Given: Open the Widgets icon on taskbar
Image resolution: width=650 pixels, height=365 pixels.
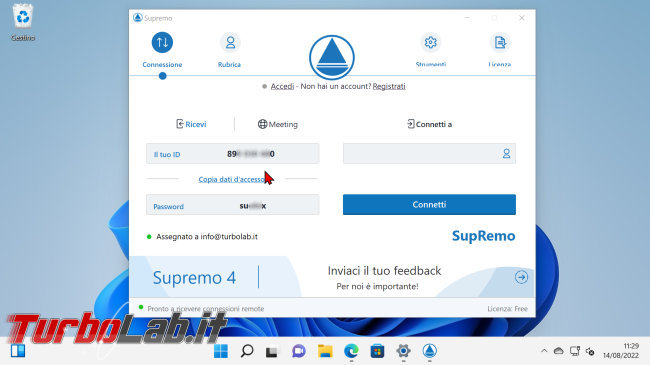Looking at the screenshot, I should [18, 351].
